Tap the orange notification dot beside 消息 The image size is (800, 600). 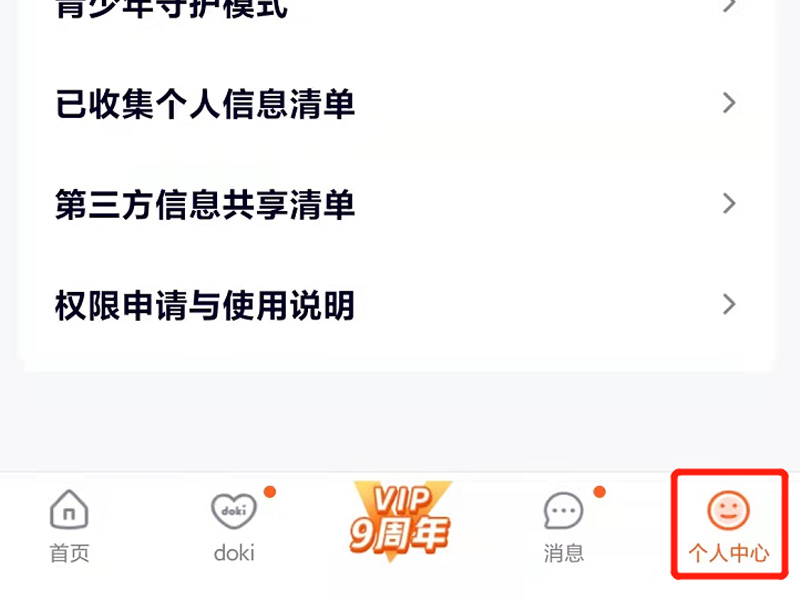[599, 492]
